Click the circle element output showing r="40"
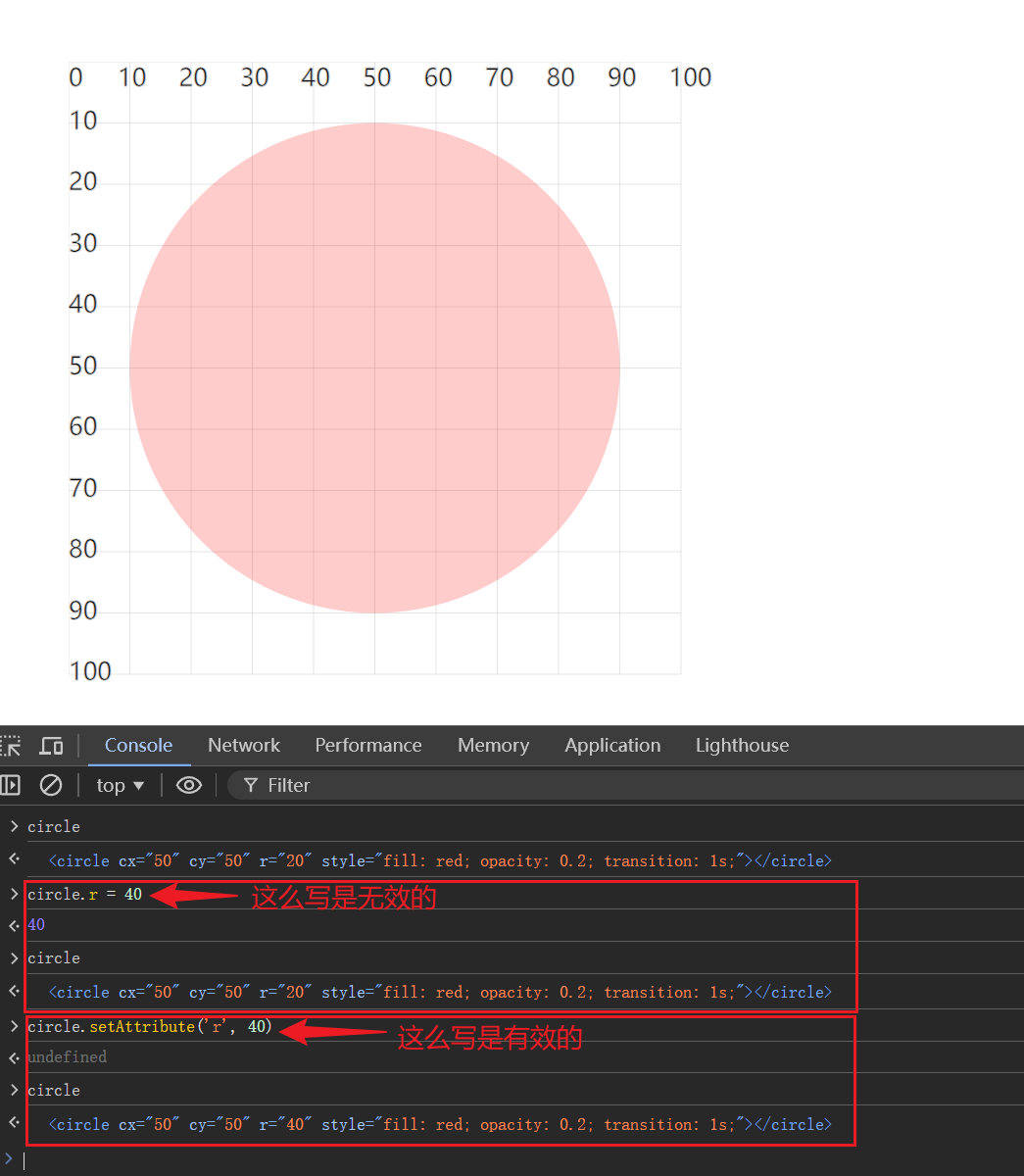Image resolution: width=1024 pixels, height=1176 pixels. 440,1124
